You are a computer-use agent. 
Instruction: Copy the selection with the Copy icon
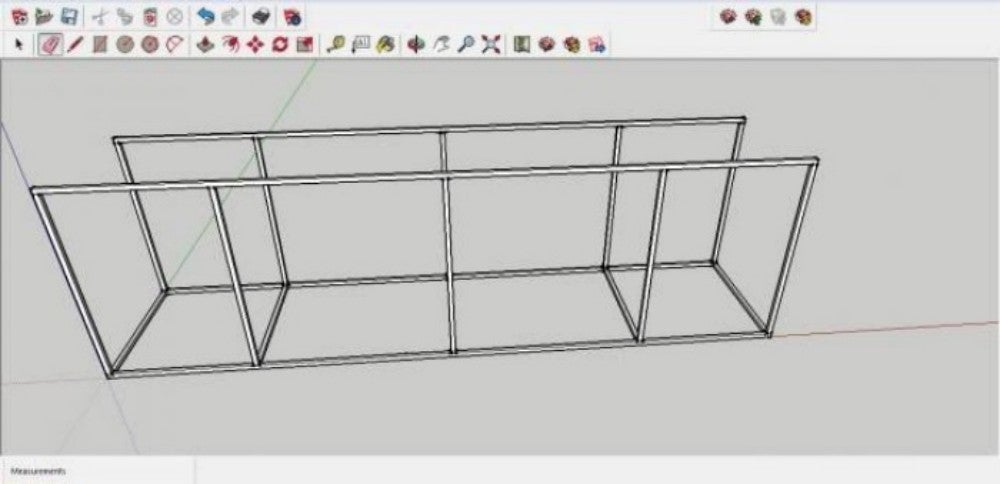click(125, 17)
